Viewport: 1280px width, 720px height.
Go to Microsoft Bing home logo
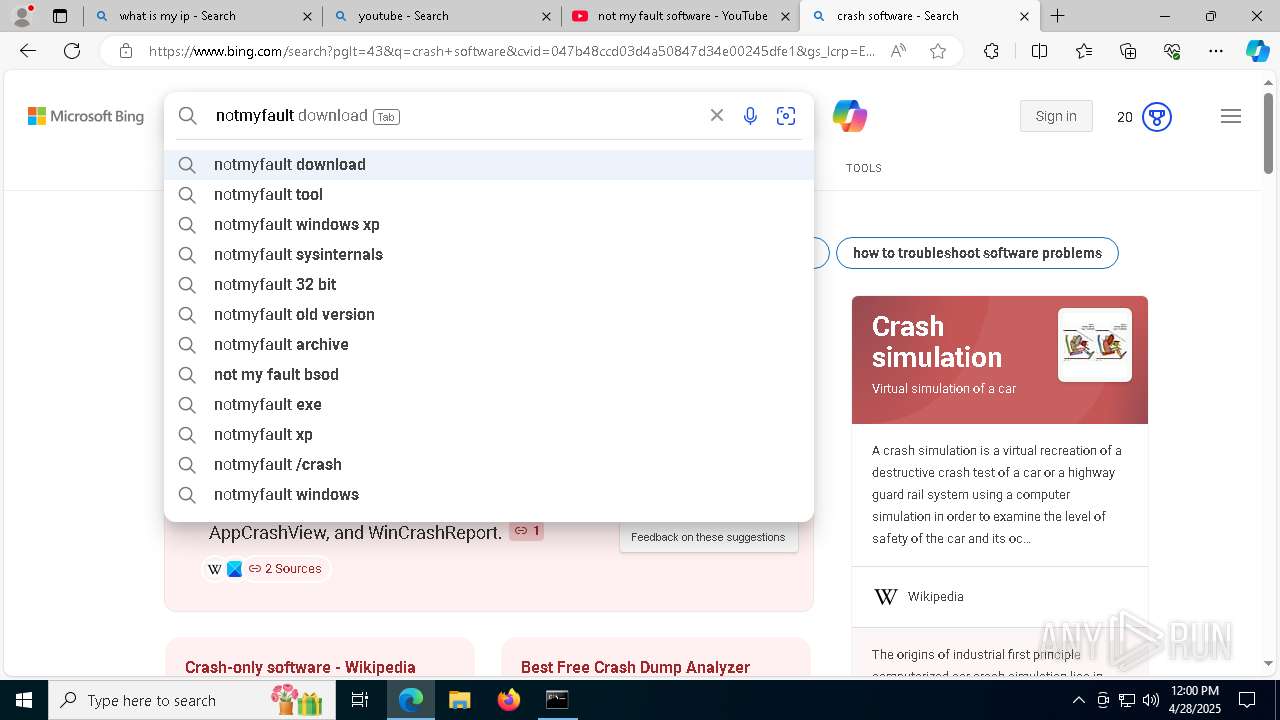tap(86, 116)
